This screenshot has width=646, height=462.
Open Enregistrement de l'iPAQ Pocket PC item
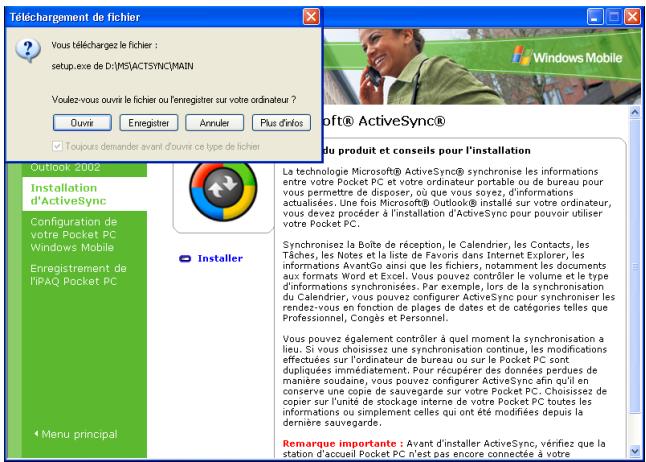[78, 275]
